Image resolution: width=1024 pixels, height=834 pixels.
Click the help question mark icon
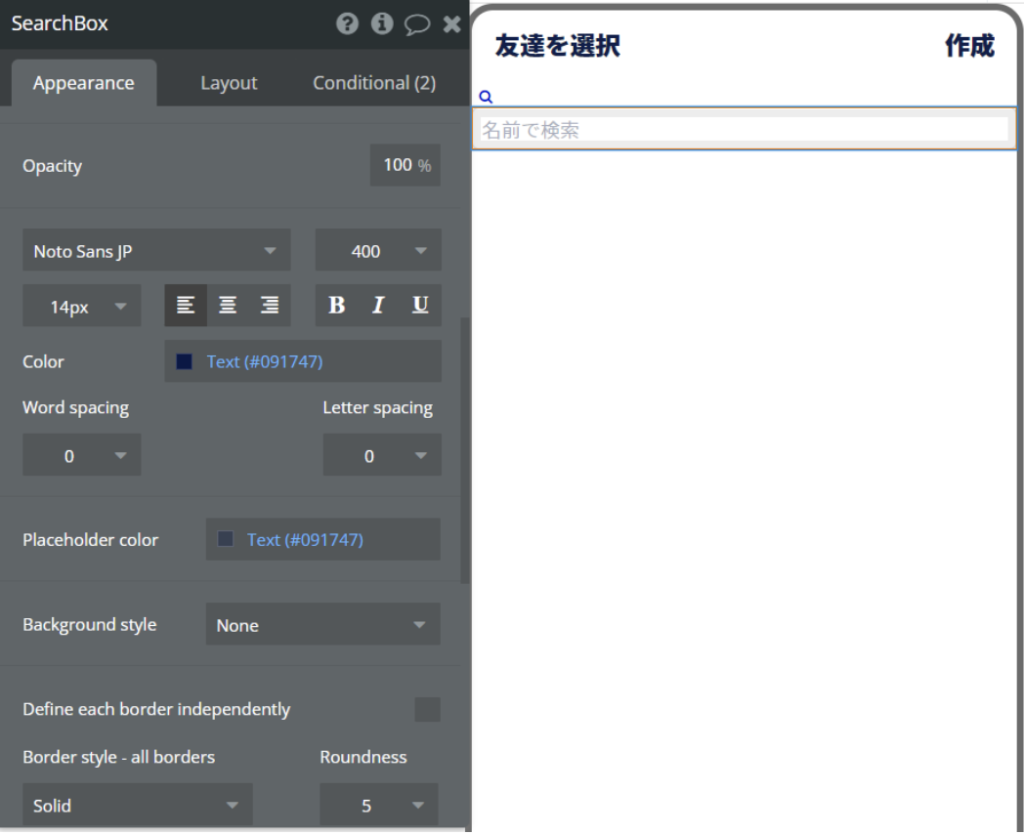pyautogui.click(x=347, y=24)
